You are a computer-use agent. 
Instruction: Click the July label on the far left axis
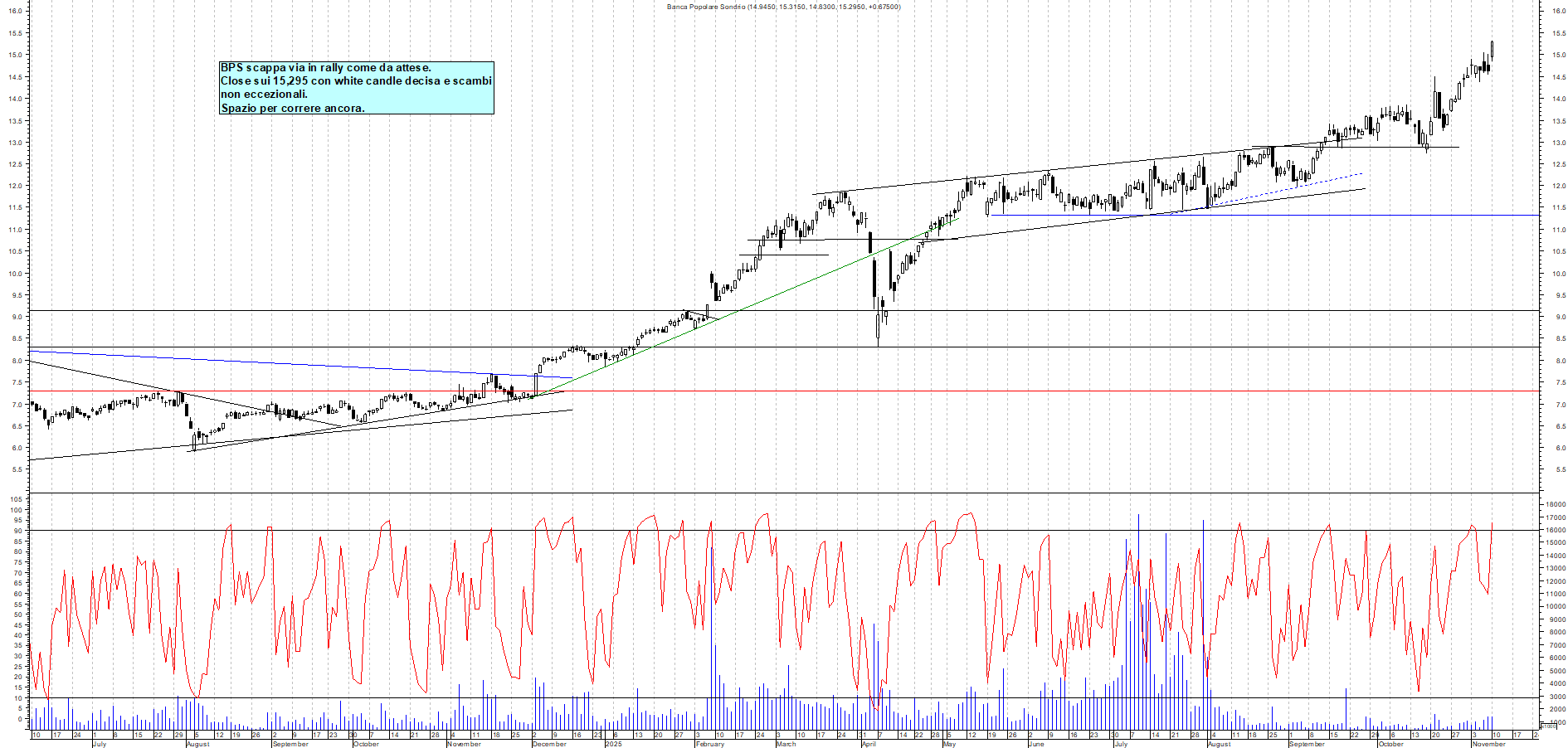click(100, 744)
